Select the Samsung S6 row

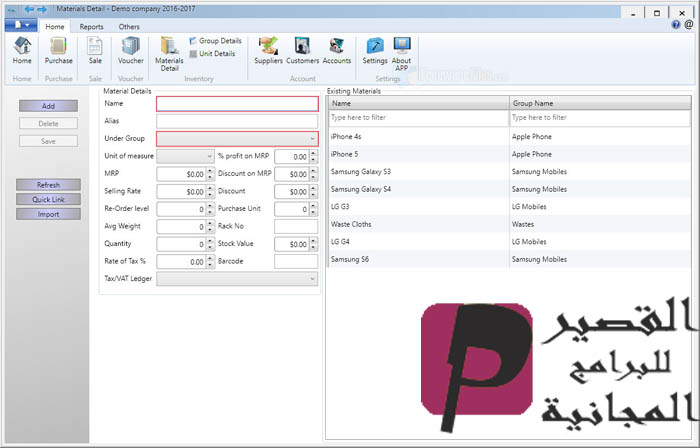click(509, 259)
